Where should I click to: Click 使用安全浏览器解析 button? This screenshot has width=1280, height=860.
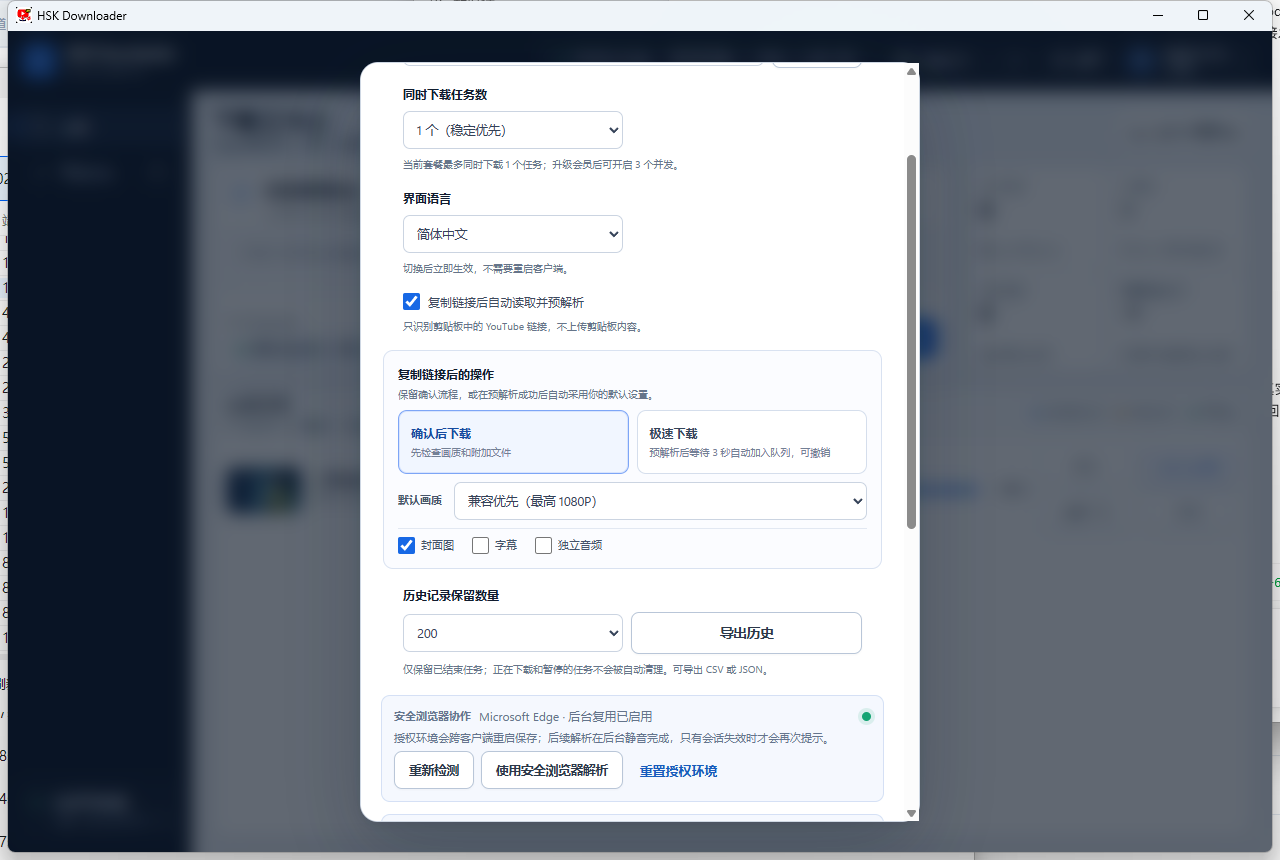point(552,770)
